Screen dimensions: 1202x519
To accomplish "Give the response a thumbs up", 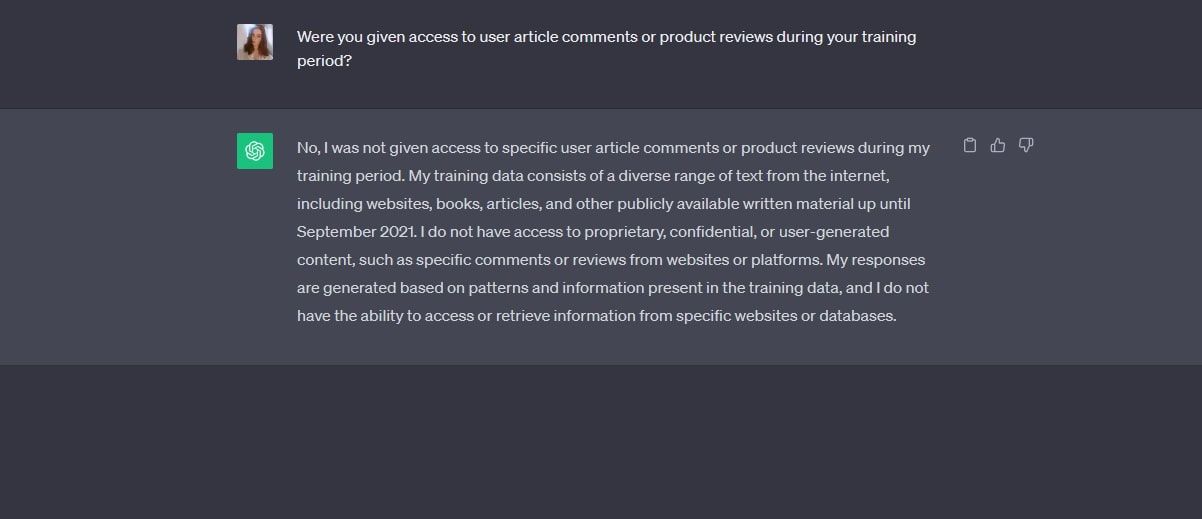I will pos(997,146).
